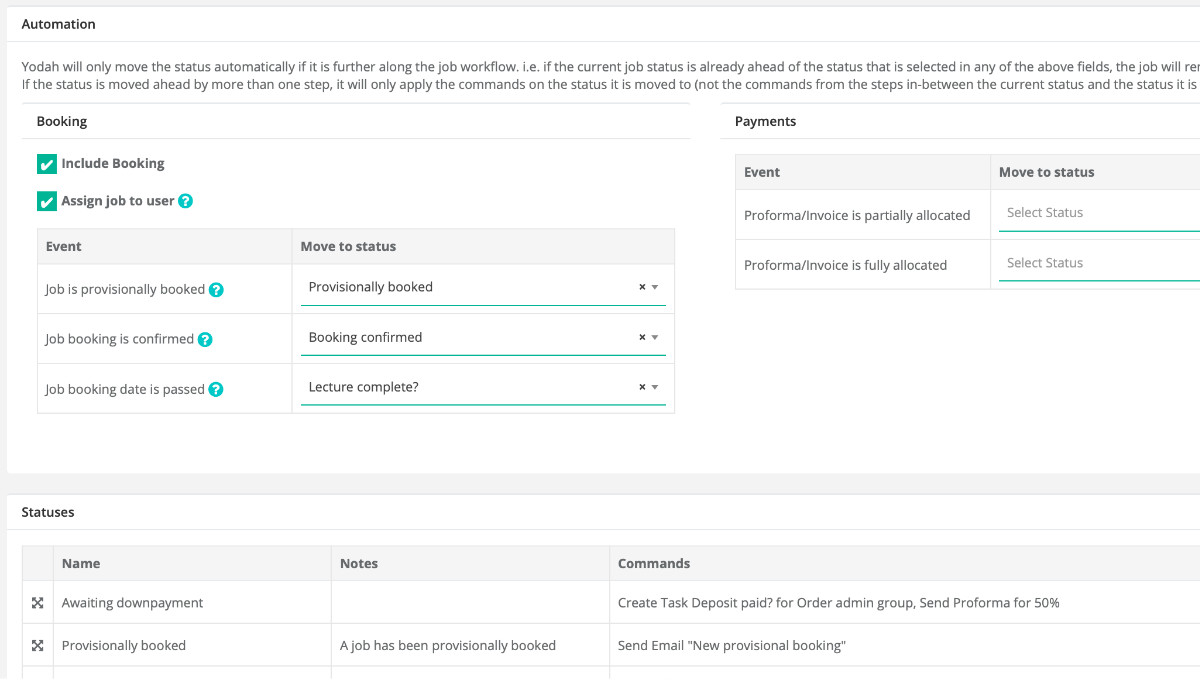The width and height of the screenshot is (1200, 680).
Task: Click the Name column header in Statuses
Action: click(81, 564)
